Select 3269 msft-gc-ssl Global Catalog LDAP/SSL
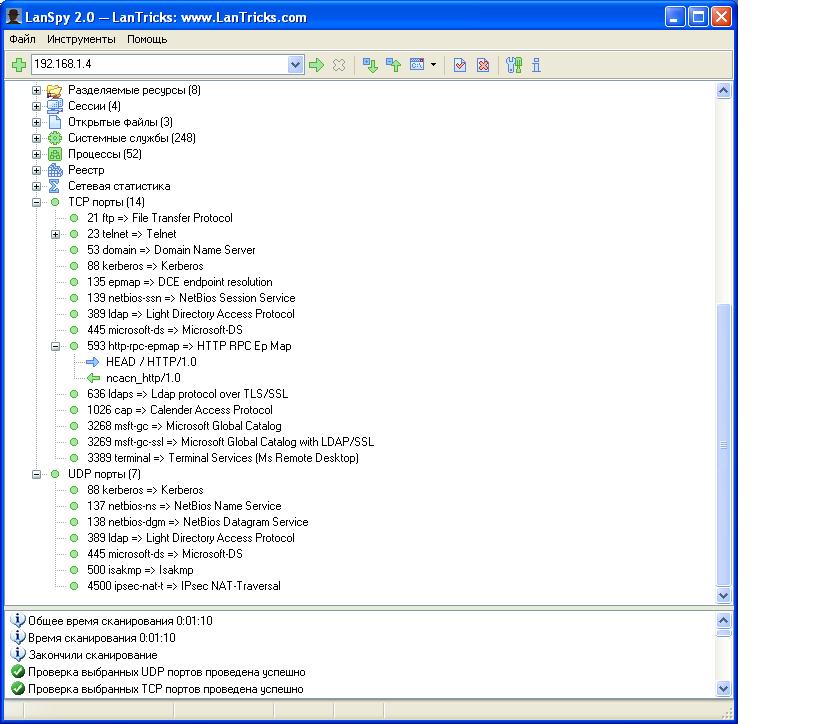This screenshot has width=840, height=724. [230, 442]
